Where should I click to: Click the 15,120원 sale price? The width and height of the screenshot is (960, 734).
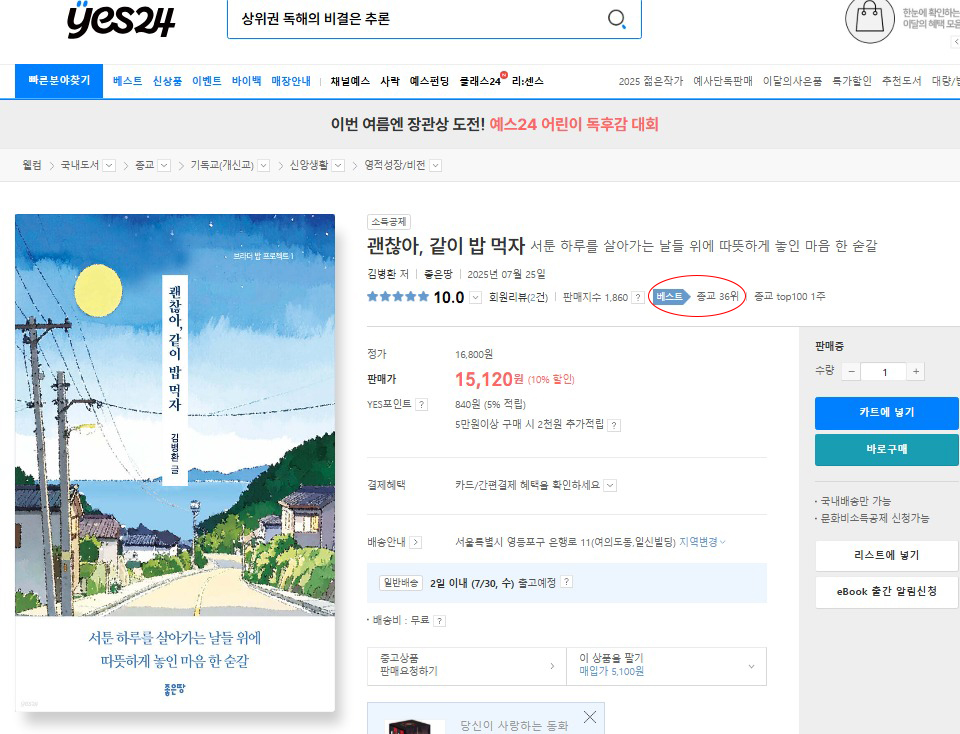pos(489,380)
